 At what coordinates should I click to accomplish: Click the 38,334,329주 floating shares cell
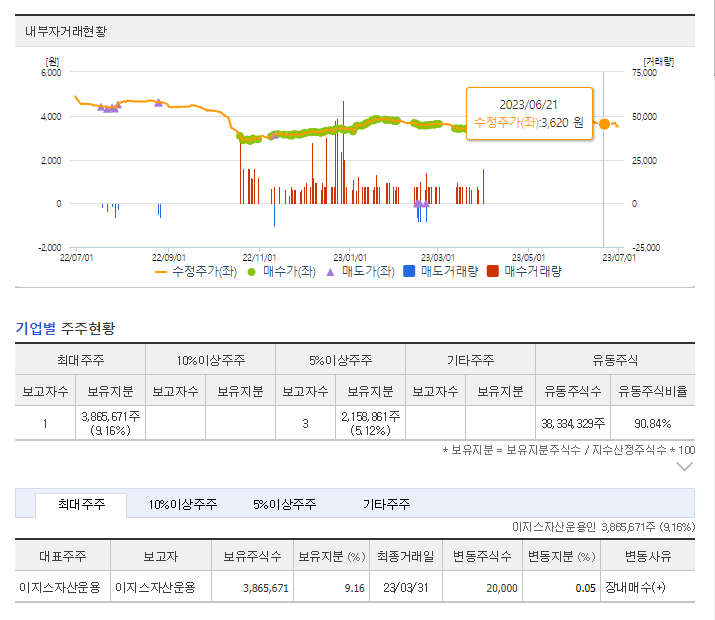pos(573,424)
